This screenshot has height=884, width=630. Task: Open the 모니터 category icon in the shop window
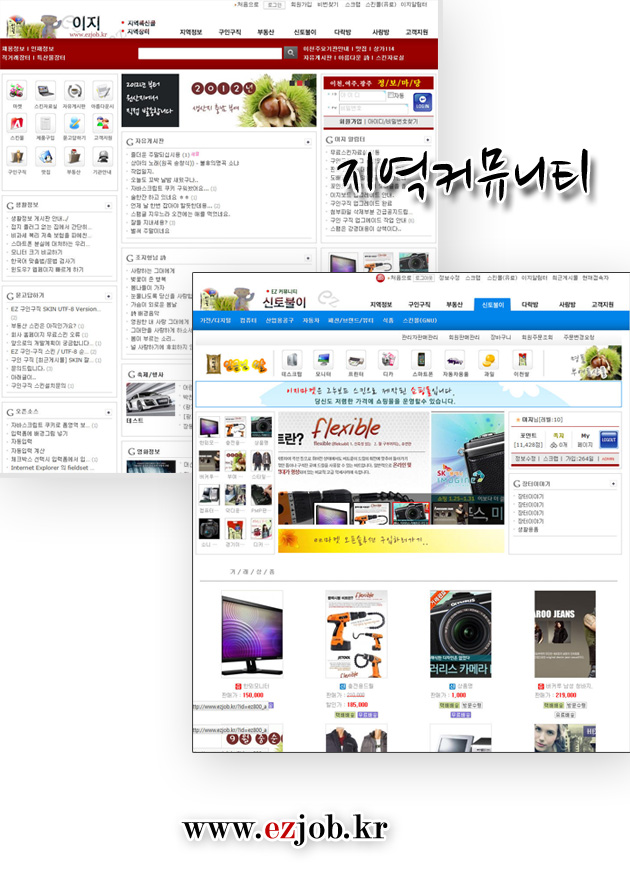(x=323, y=360)
